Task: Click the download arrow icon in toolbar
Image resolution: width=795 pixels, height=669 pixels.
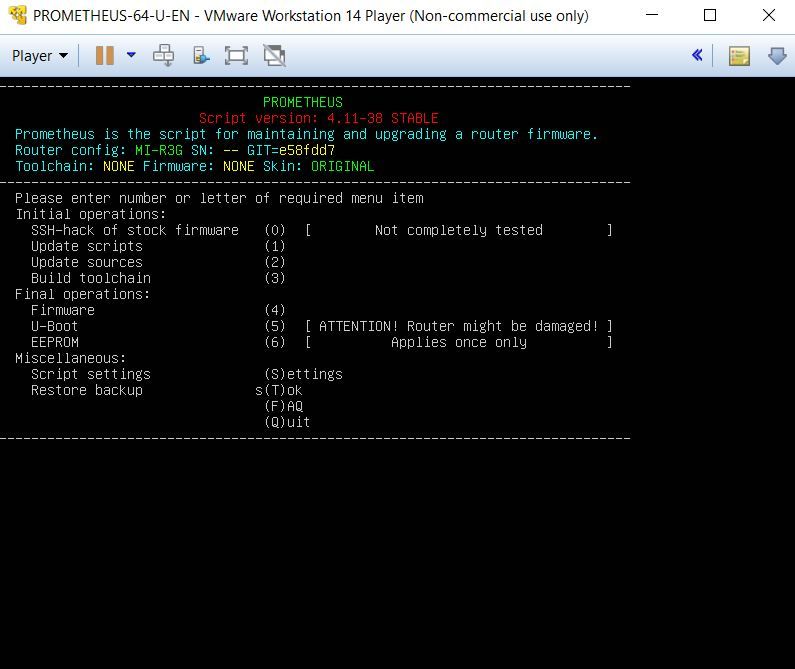Action: point(777,56)
